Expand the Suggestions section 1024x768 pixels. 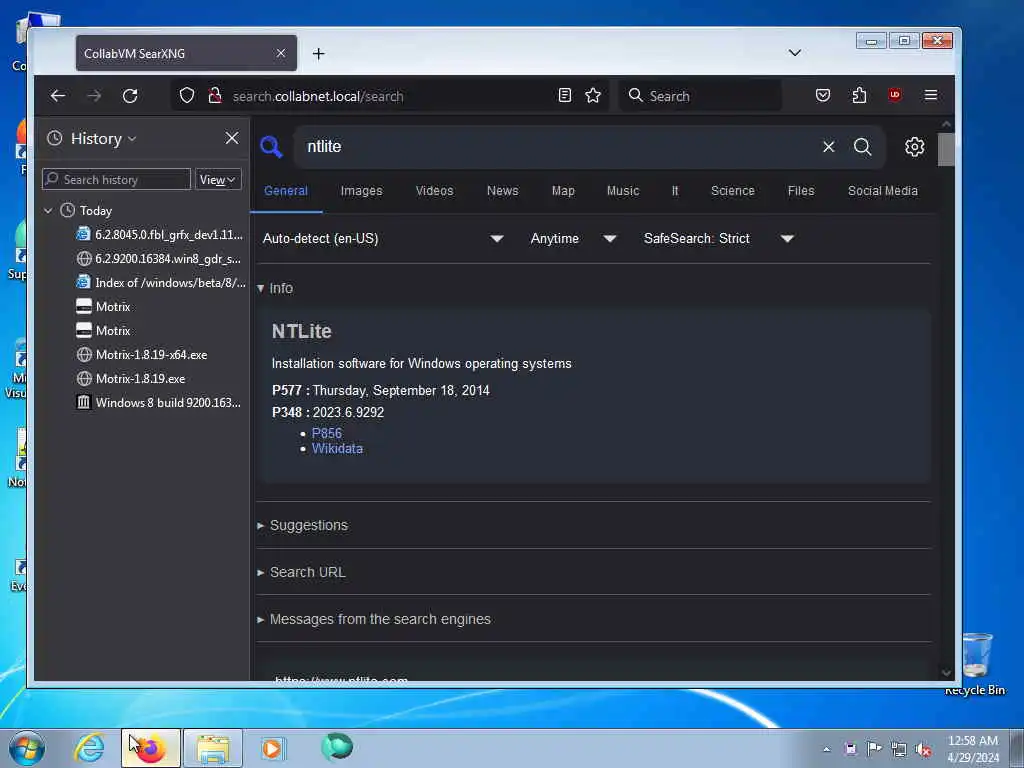[302, 525]
